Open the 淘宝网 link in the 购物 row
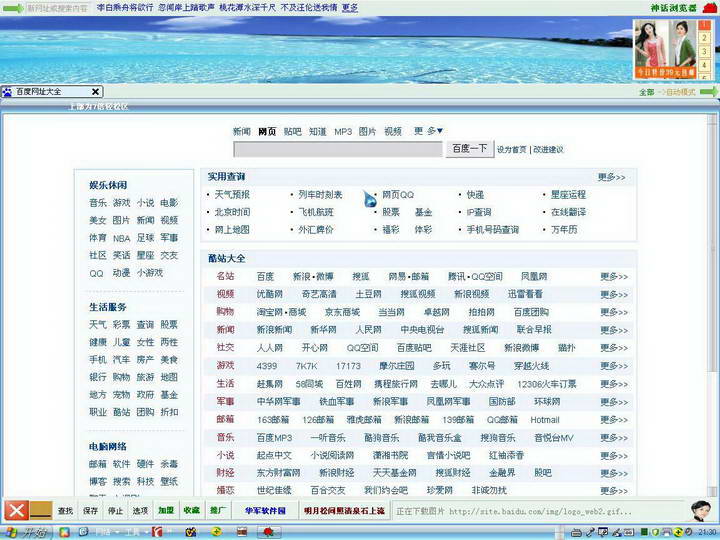720x540 pixels. point(270,312)
